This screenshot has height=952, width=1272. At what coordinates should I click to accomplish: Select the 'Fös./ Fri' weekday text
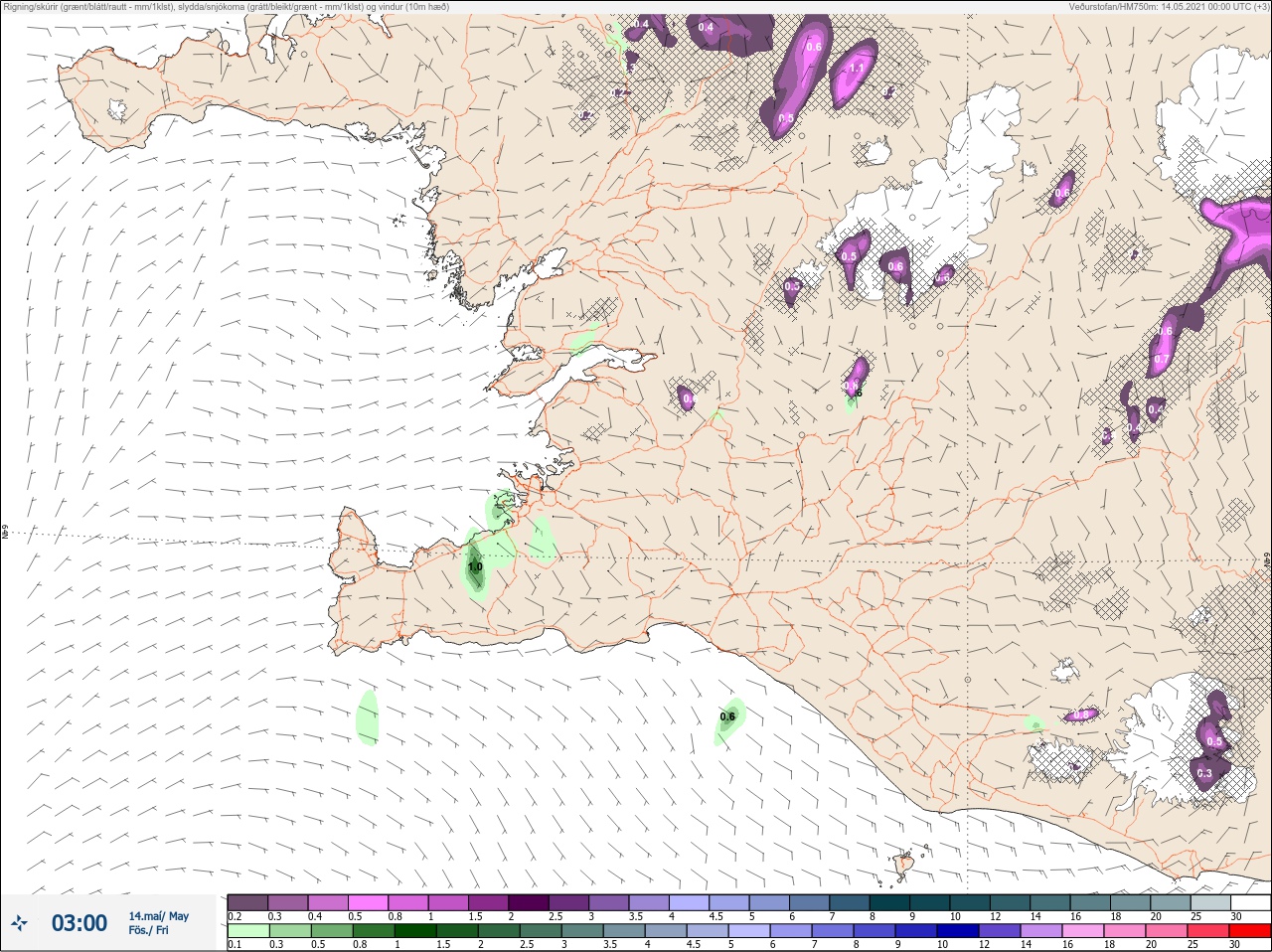(x=148, y=930)
